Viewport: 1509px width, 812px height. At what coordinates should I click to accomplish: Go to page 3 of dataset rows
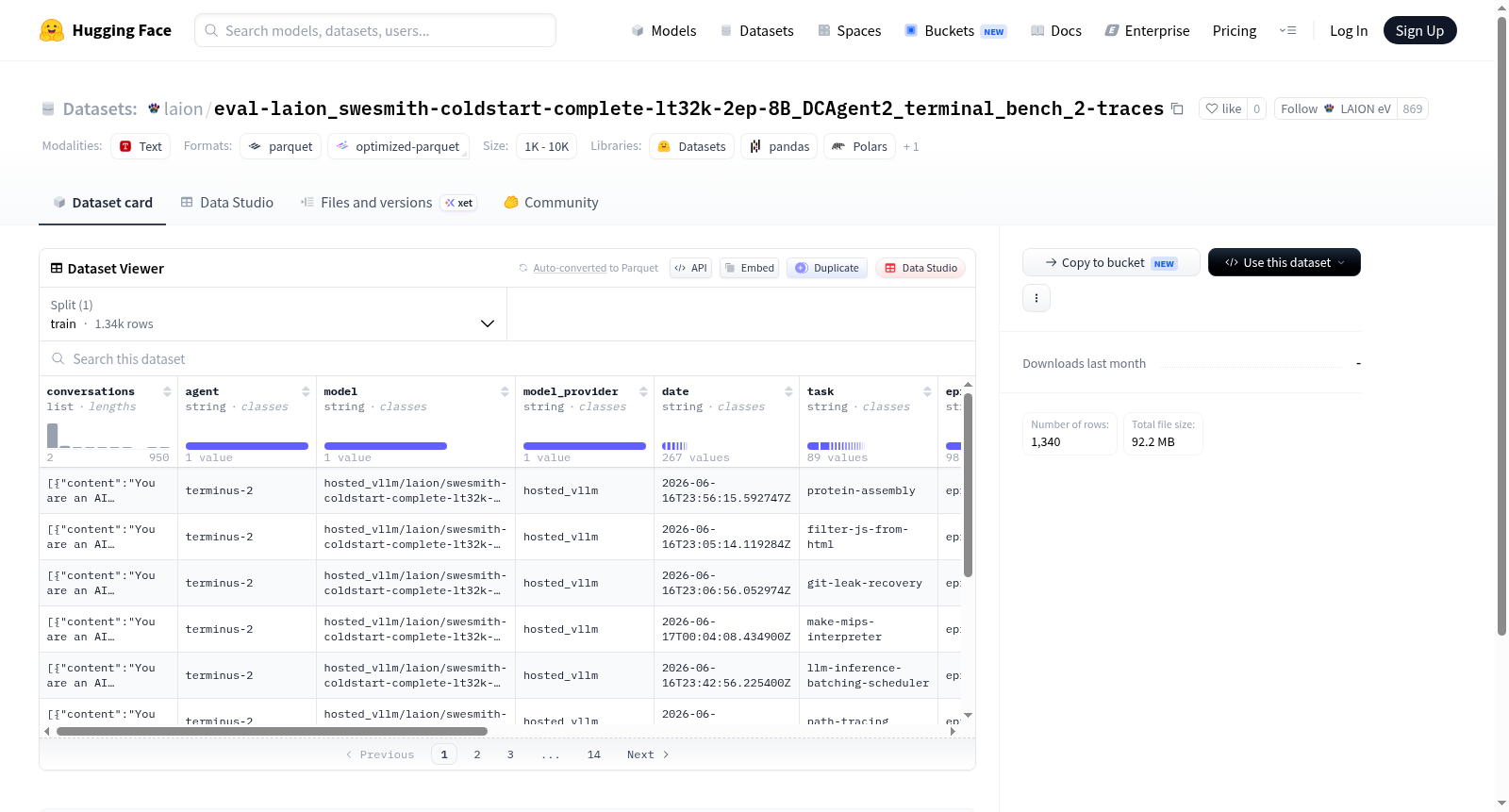pyautogui.click(x=510, y=754)
